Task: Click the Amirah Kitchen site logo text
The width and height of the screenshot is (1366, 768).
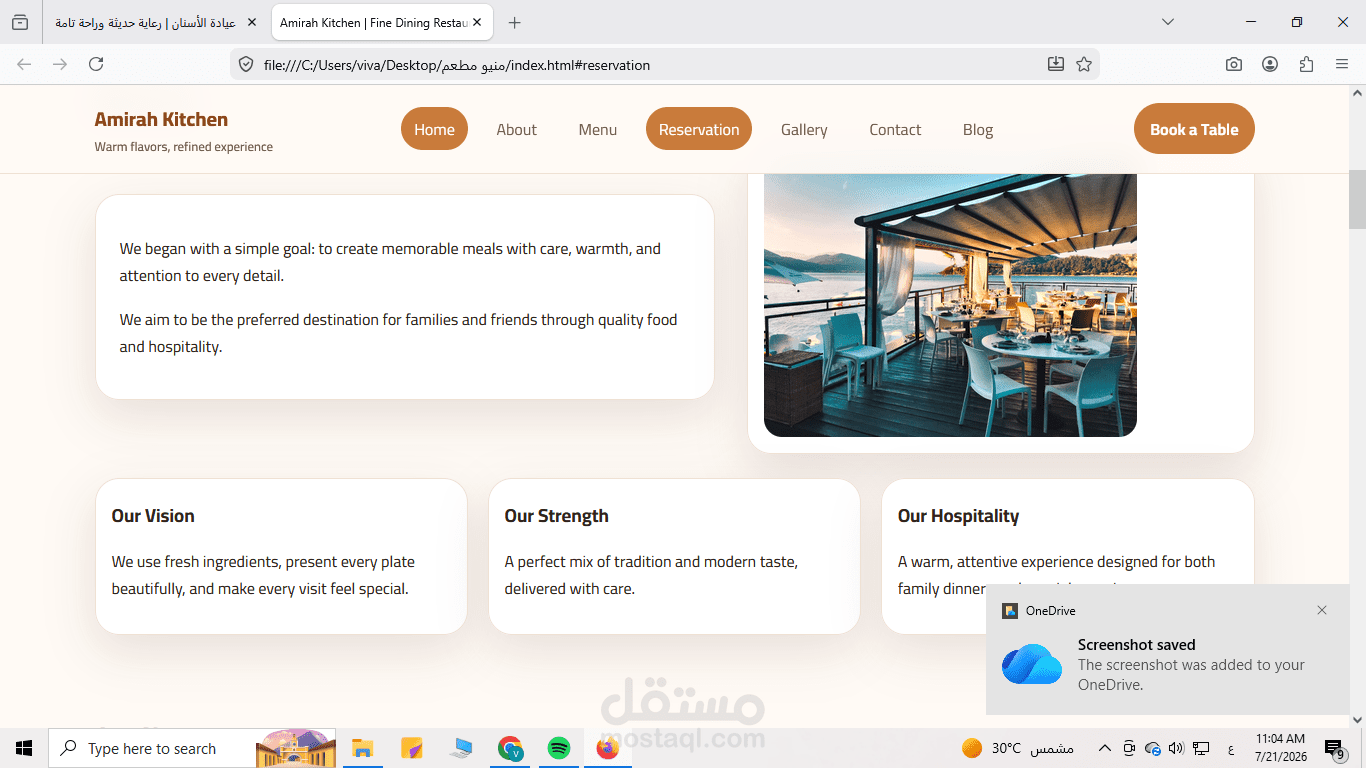Action: pyautogui.click(x=161, y=119)
